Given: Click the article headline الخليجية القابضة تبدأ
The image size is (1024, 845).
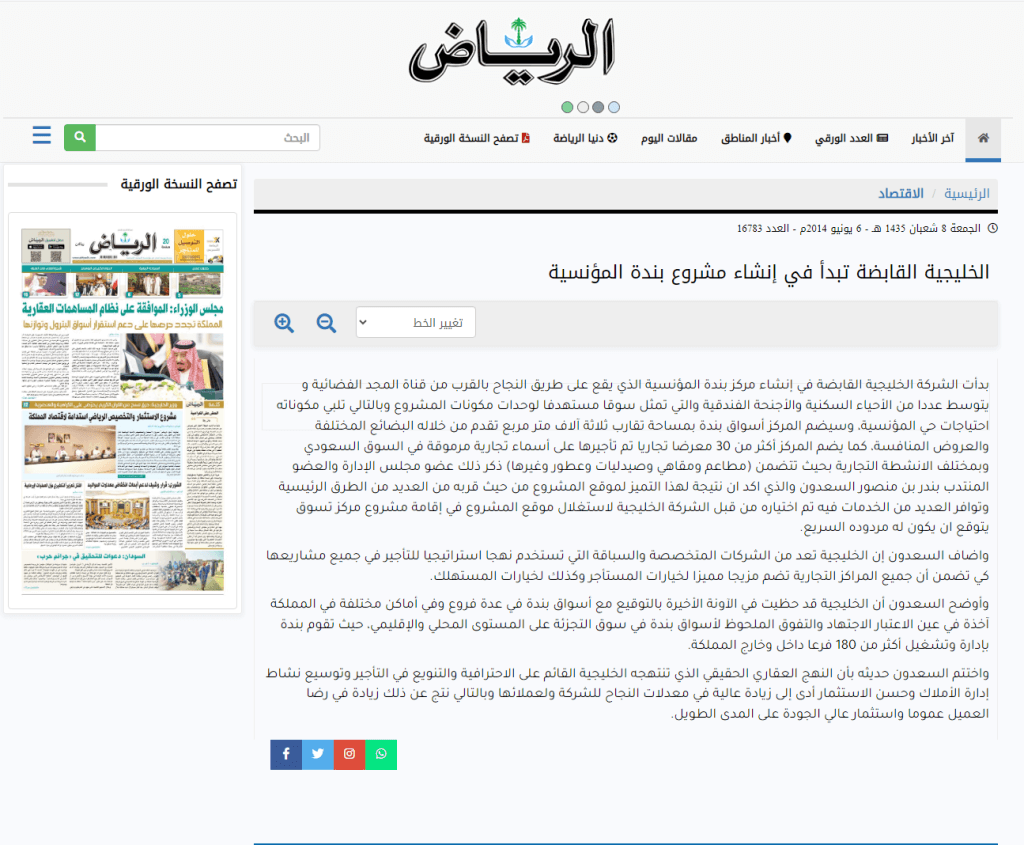Looking at the screenshot, I should tap(769, 272).
